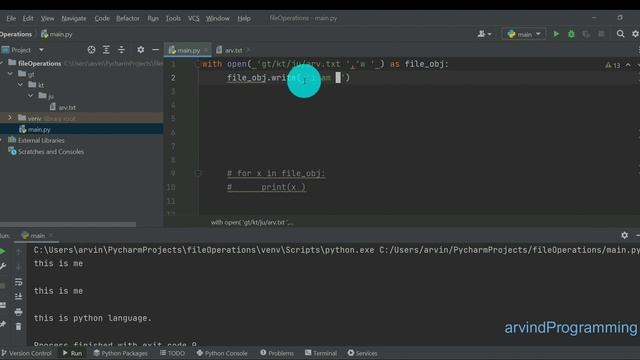Open the Navigate menu
The width and height of the screenshot is (640, 360).
[x=74, y=18]
